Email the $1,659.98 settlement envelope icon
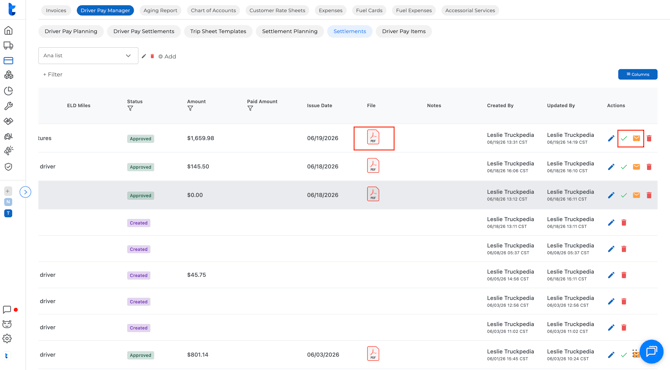 click(x=636, y=138)
